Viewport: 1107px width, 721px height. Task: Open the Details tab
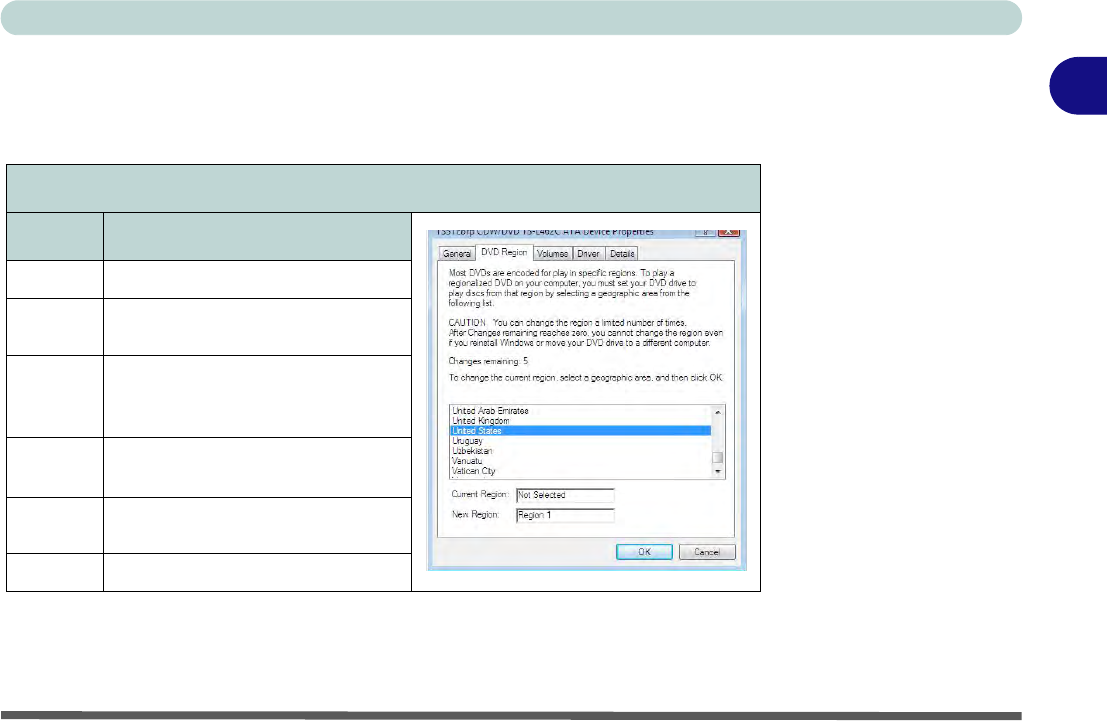click(x=621, y=253)
